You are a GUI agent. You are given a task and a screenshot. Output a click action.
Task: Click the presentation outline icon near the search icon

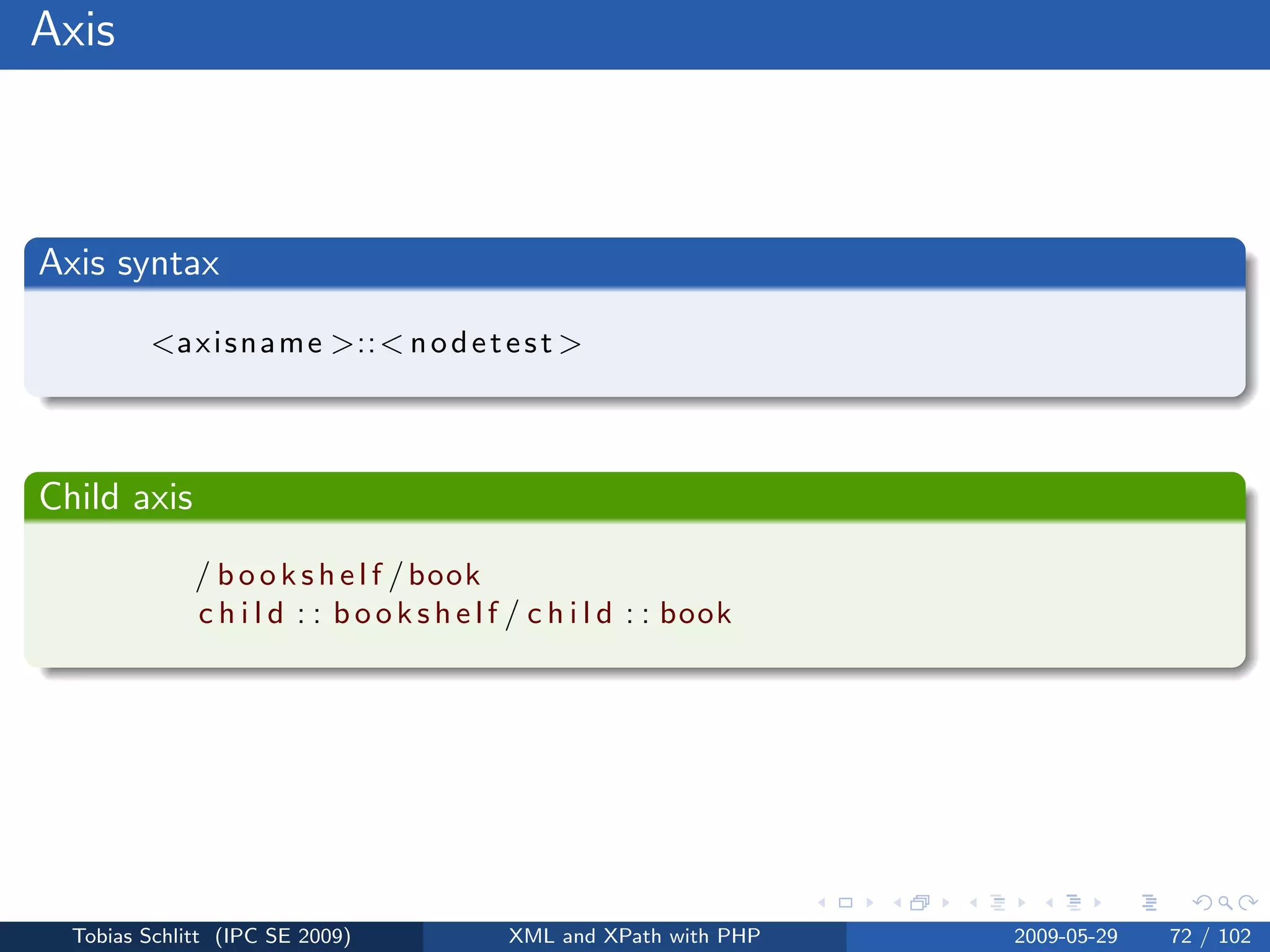tap(1149, 903)
